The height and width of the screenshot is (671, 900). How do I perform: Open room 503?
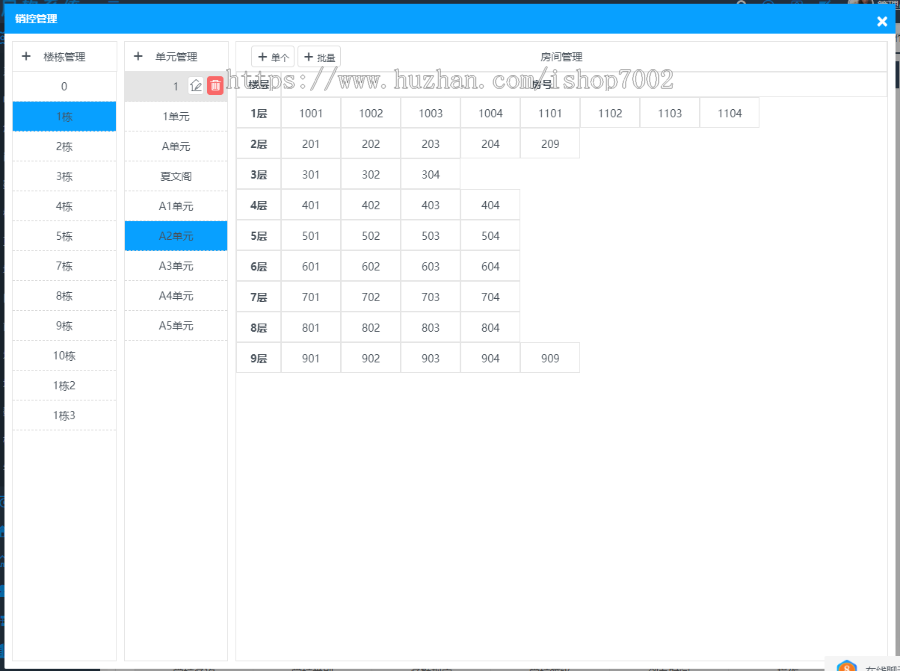(x=430, y=236)
